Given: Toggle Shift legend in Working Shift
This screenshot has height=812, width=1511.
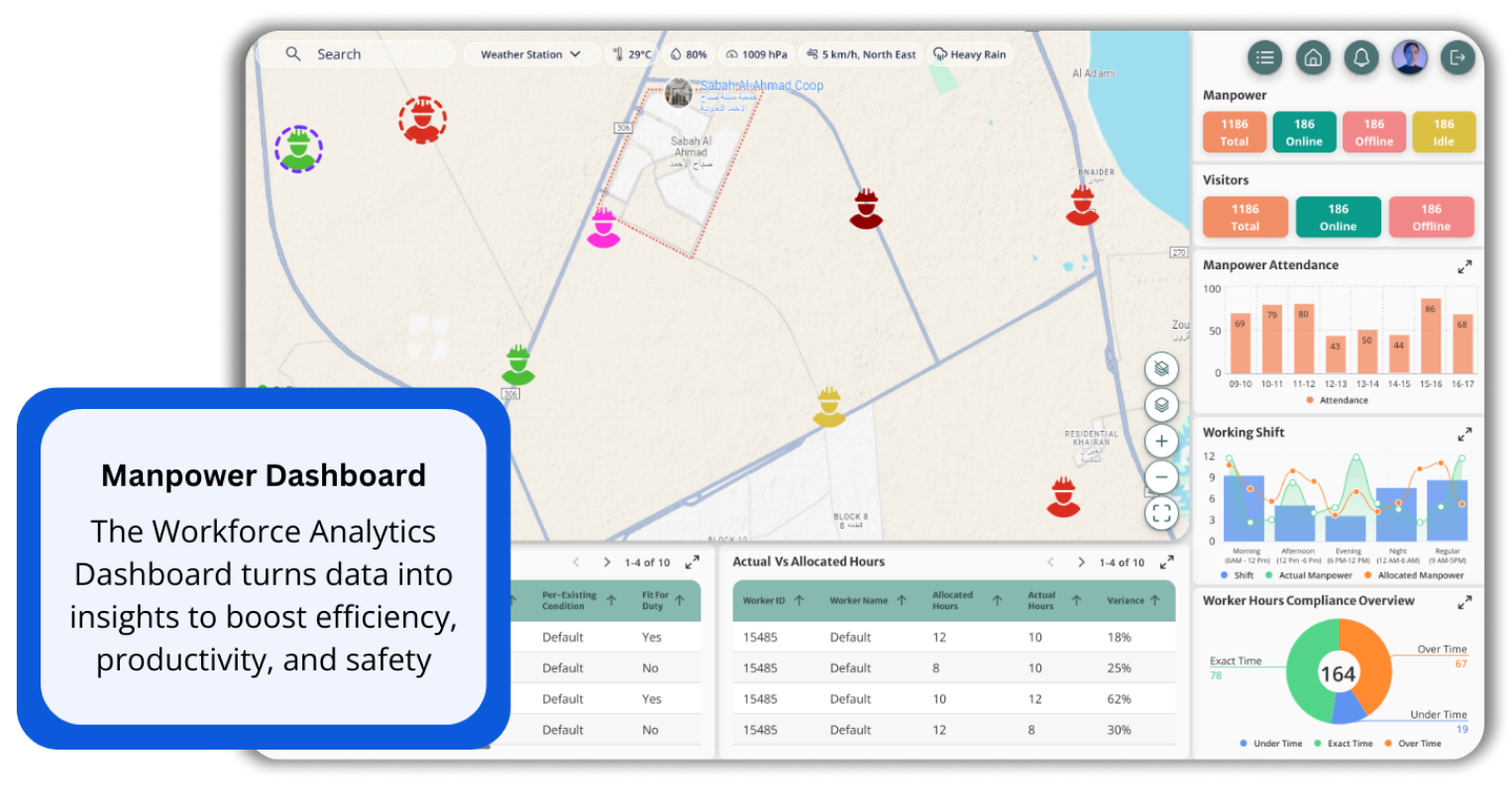Looking at the screenshot, I should 1238,575.
